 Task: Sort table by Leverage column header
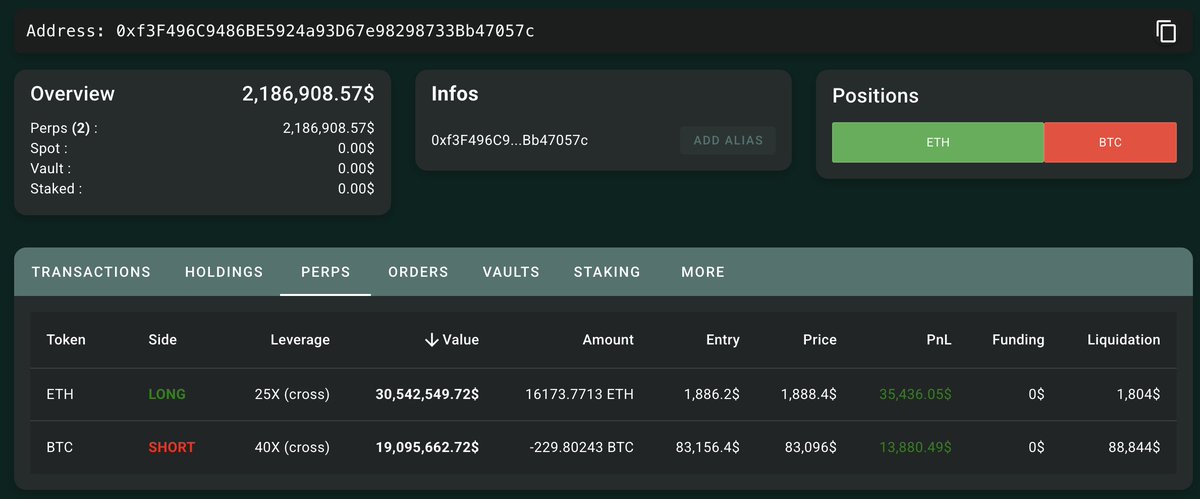coord(300,340)
